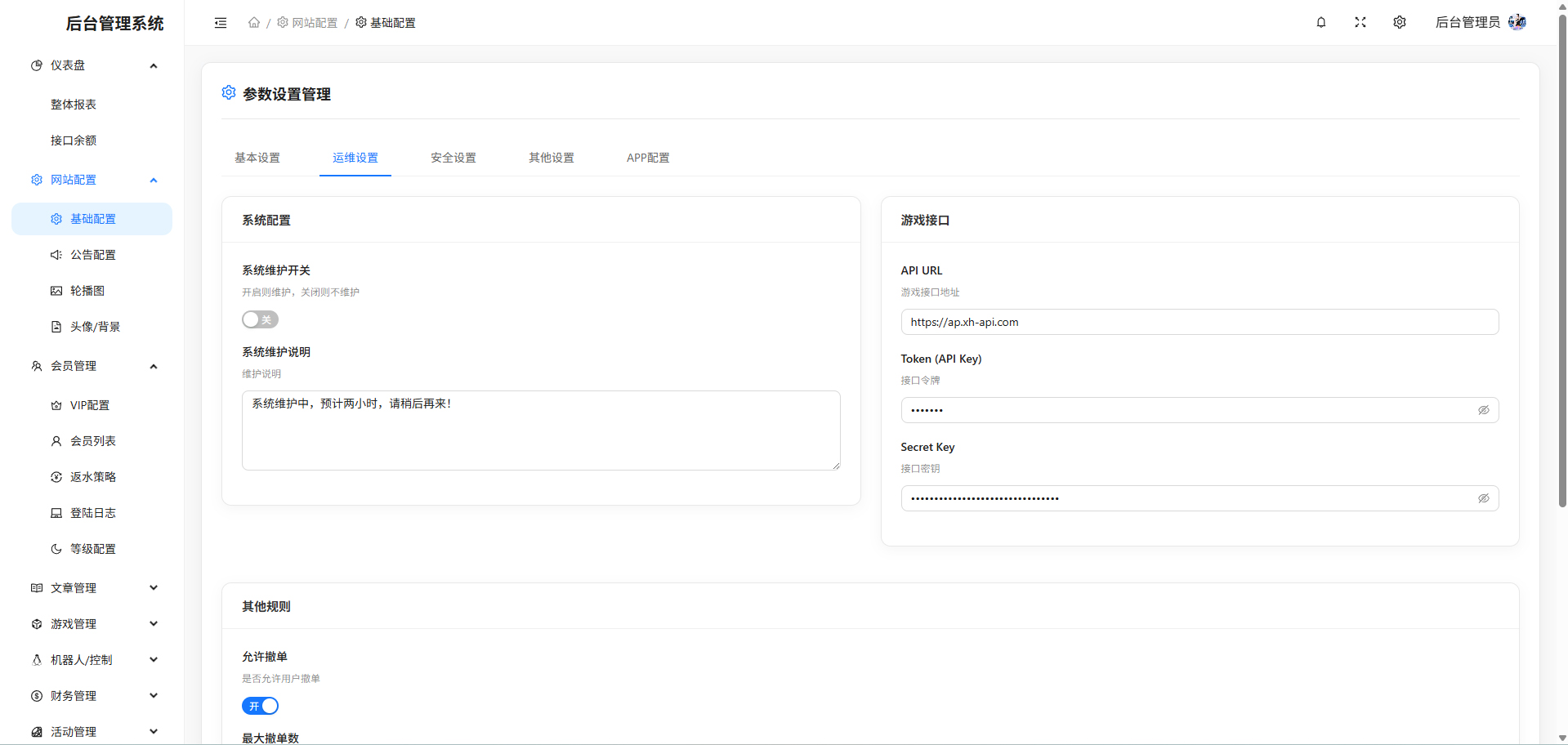
Task: Open the admin avatar menu
Action: pyautogui.click(x=1517, y=23)
